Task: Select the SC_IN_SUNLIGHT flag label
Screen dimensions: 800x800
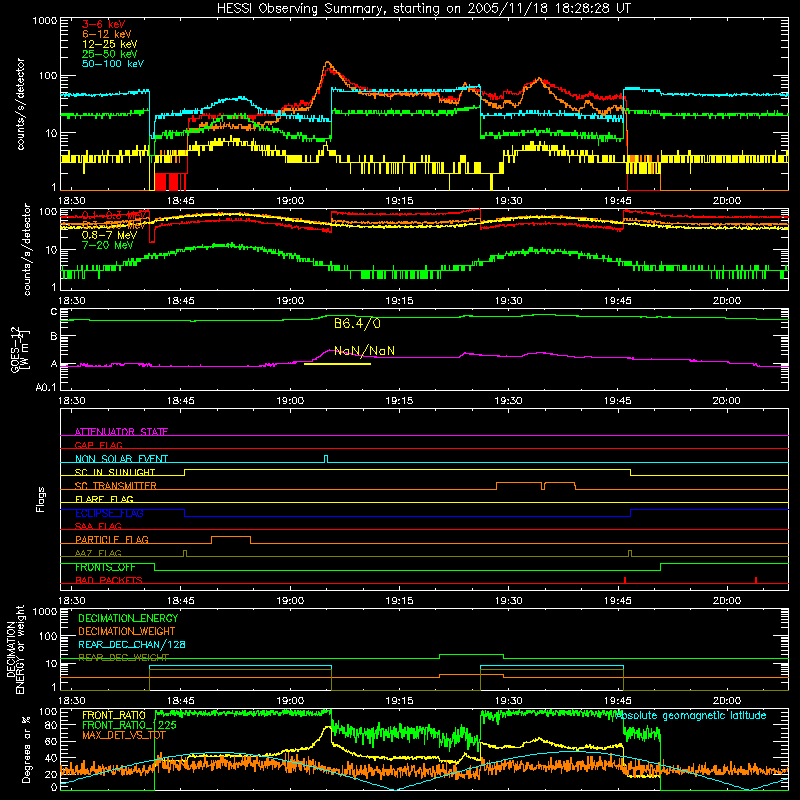Action: click(115, 472)
